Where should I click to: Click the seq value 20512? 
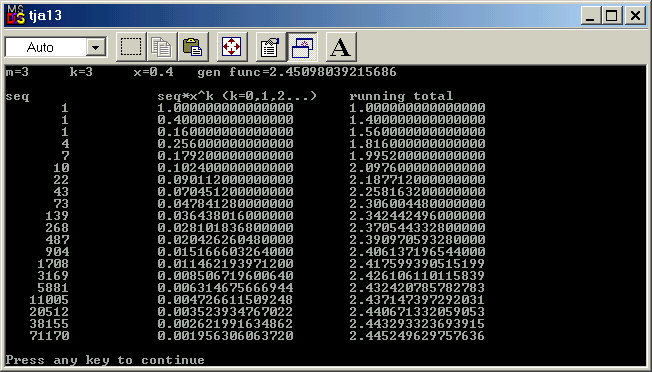(49, 312)
